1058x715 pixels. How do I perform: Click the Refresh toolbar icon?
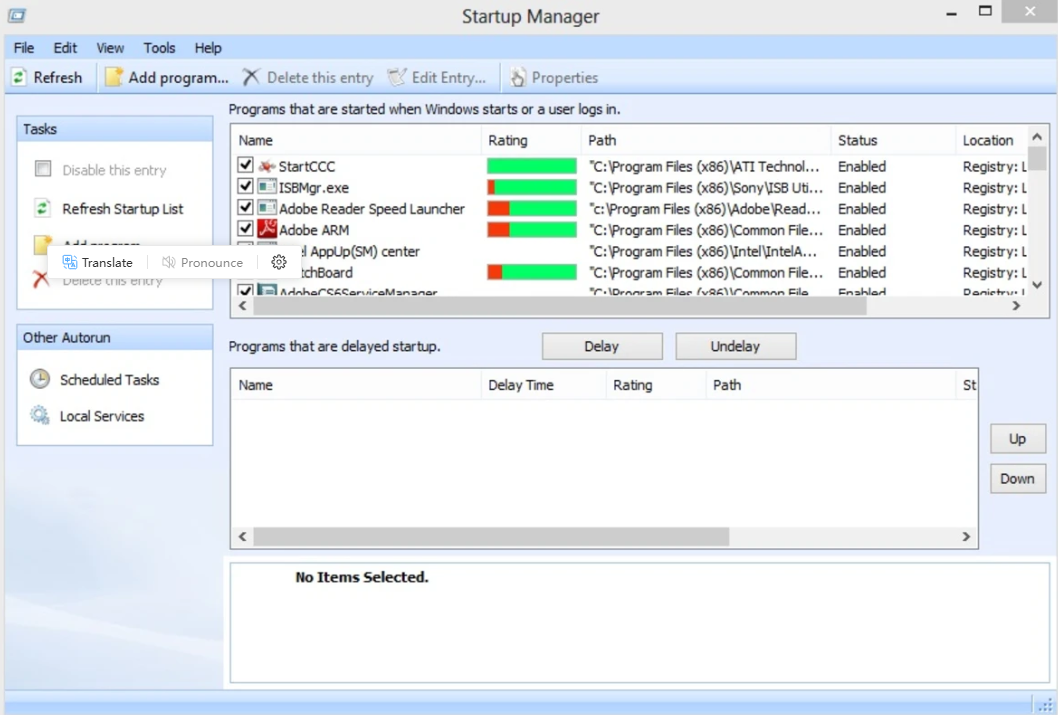coord(19,78)
